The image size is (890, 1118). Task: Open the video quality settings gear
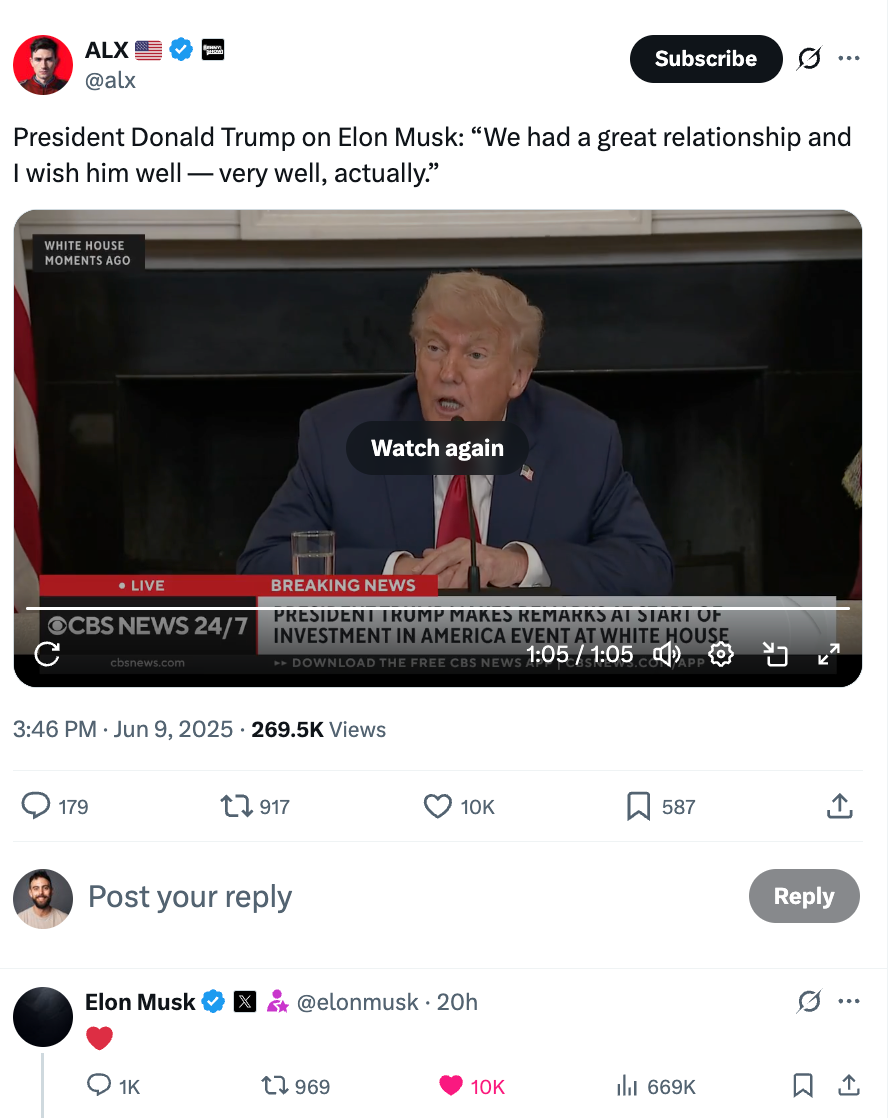pyautogui.click(x=720, y=654)
